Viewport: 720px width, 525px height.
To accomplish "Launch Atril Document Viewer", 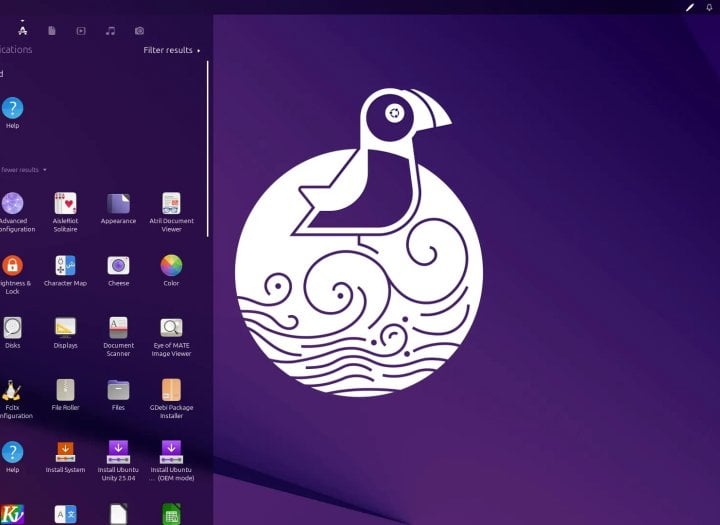I will click(x=171, y=212).
